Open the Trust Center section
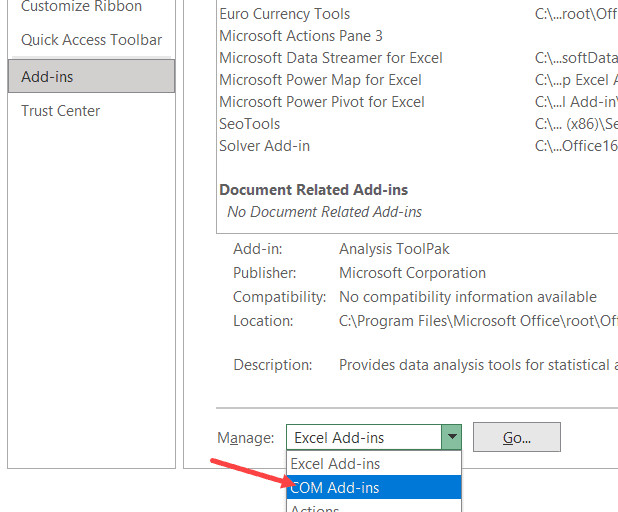Image resolution: width=618 pixels, height=512 pixels. point(60,111)
